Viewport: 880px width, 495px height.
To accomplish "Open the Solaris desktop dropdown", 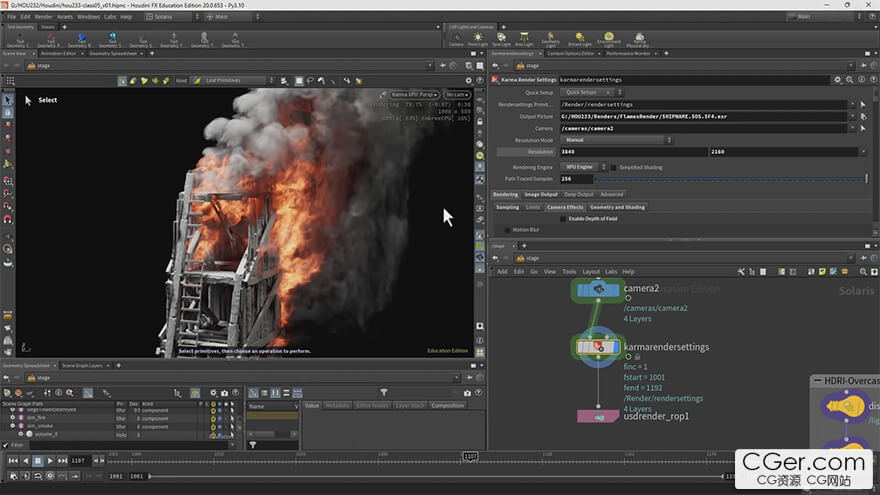I will tap(172, 17).
